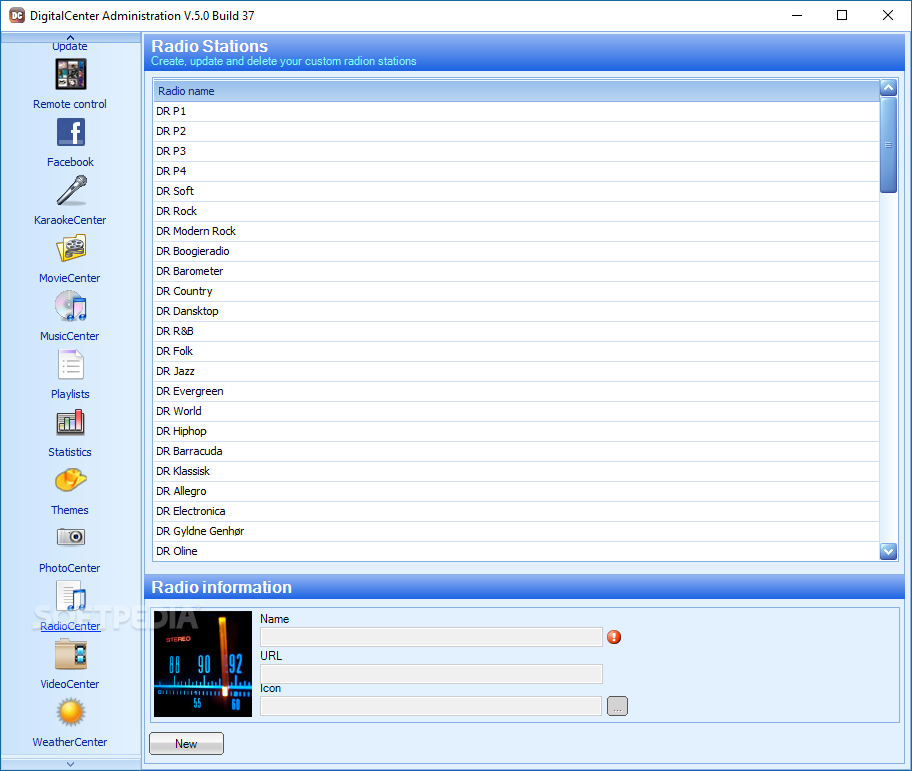Select the DR P3 station row
The image size is (912, 771).
click(516, 151)
